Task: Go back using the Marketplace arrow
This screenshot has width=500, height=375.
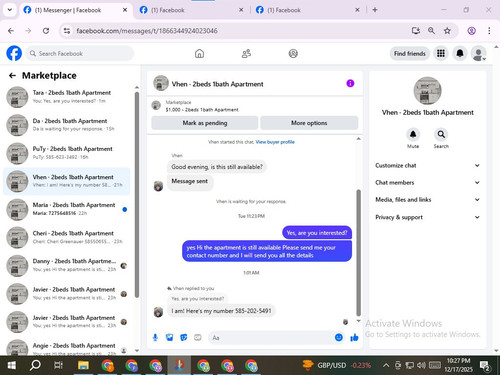Action: [x=12, y=76]
